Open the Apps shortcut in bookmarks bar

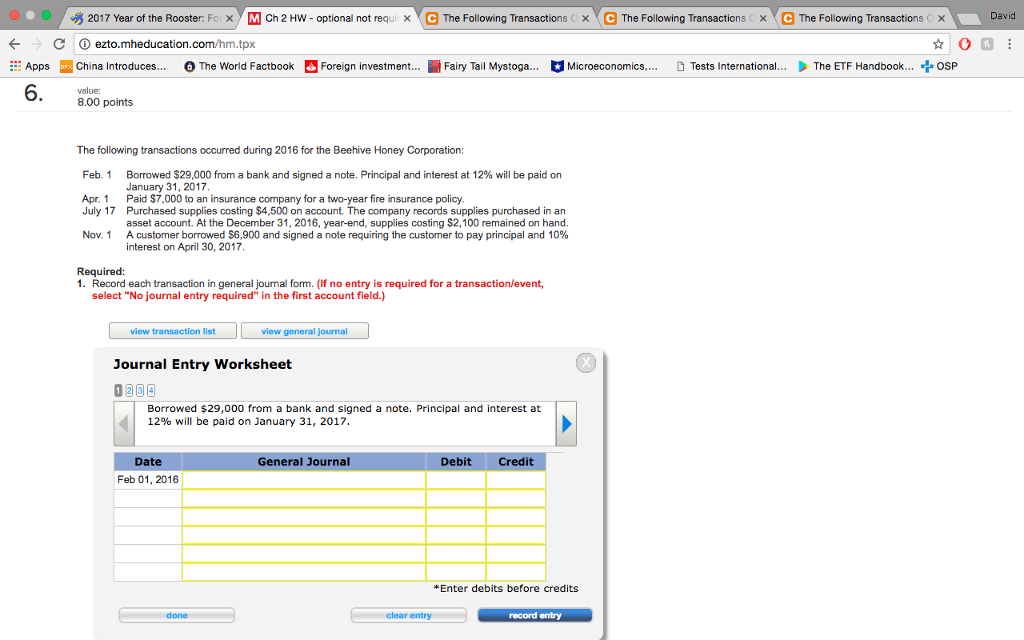click(30, 68)
